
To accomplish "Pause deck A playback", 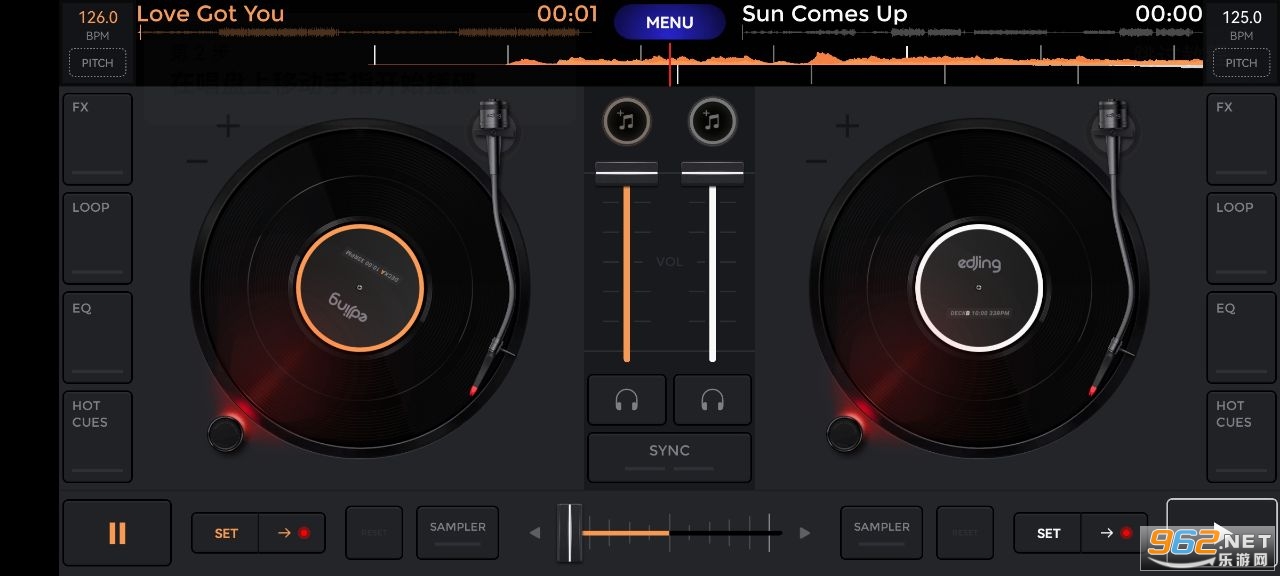I will [x=117, y=533].
